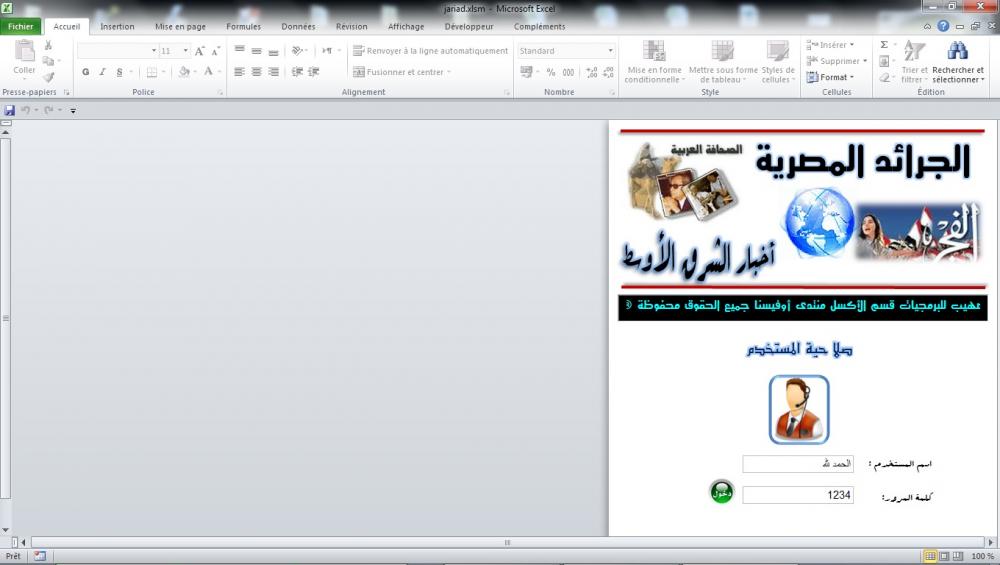The width and height of the screenshot is (1000, 565).
Task: Toggle underline S formatting
Action: [119, 72]
